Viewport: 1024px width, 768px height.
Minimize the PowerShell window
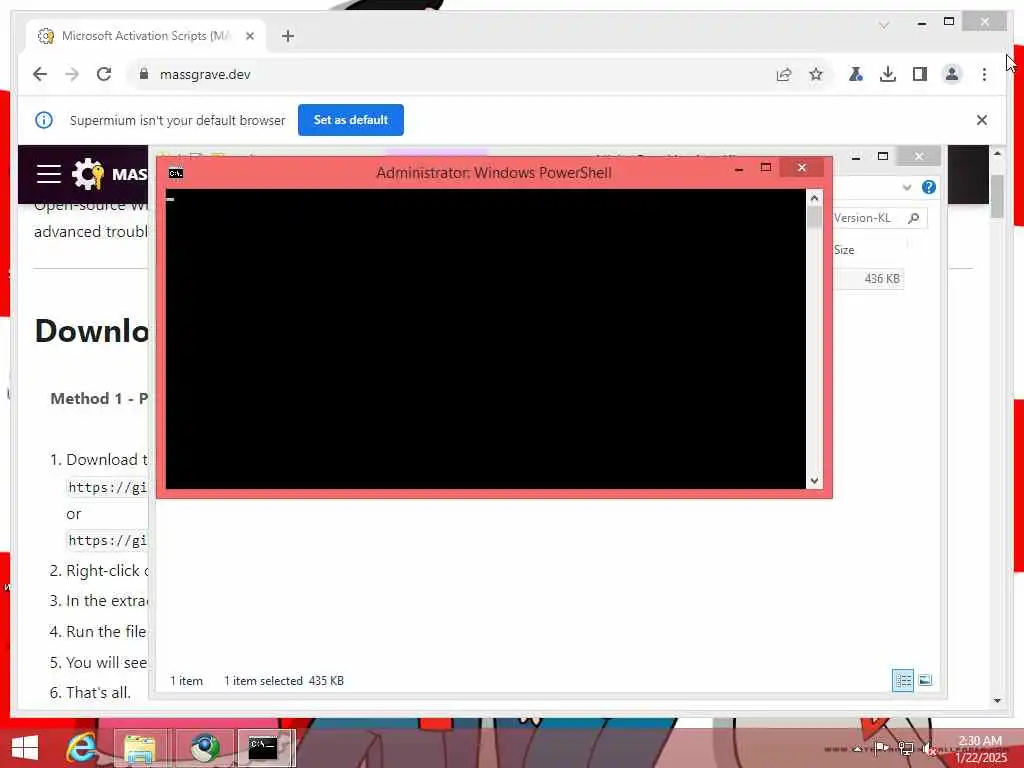[x=739, y=169]
